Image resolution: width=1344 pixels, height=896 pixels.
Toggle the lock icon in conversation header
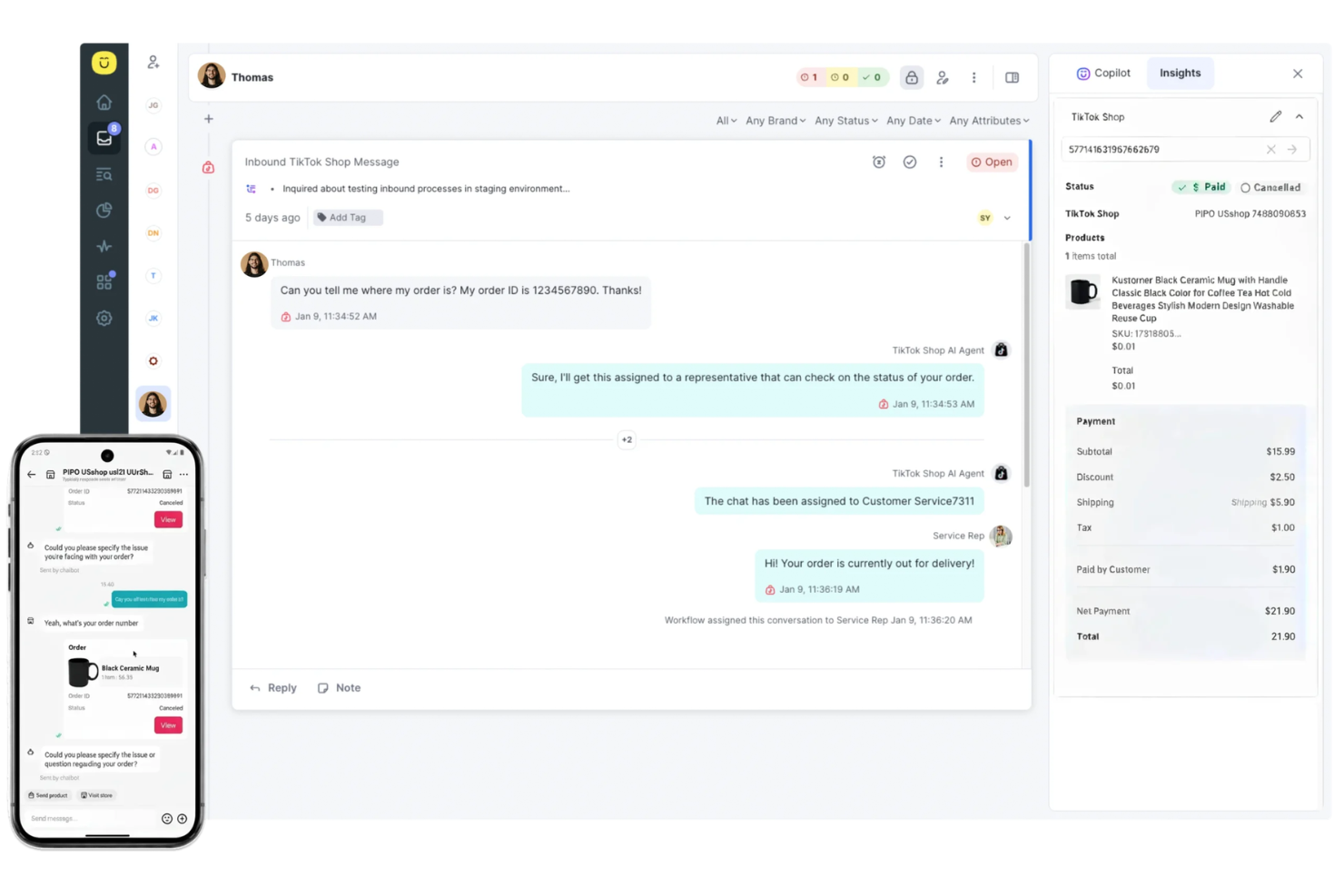tap(911, 77)
